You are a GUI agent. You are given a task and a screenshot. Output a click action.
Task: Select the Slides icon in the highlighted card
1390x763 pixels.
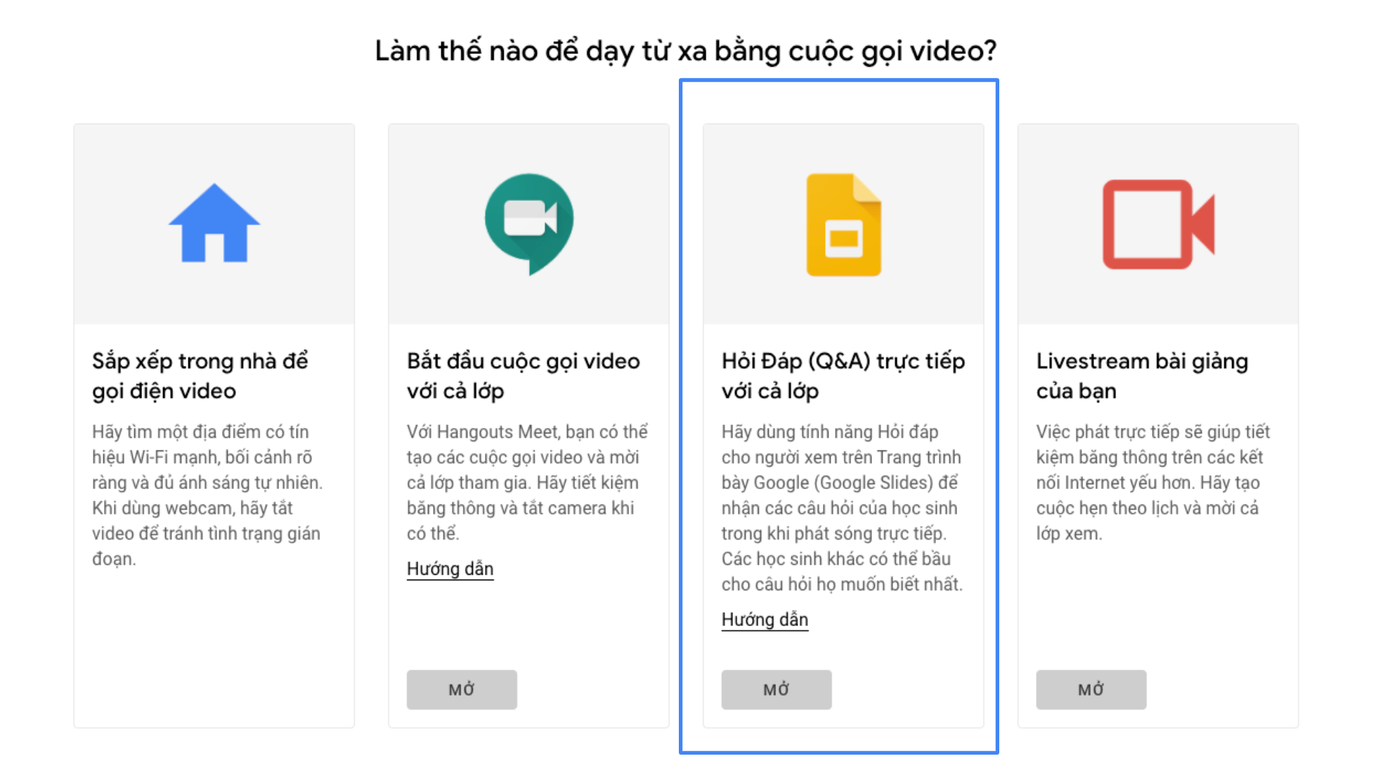coord(842,222)
